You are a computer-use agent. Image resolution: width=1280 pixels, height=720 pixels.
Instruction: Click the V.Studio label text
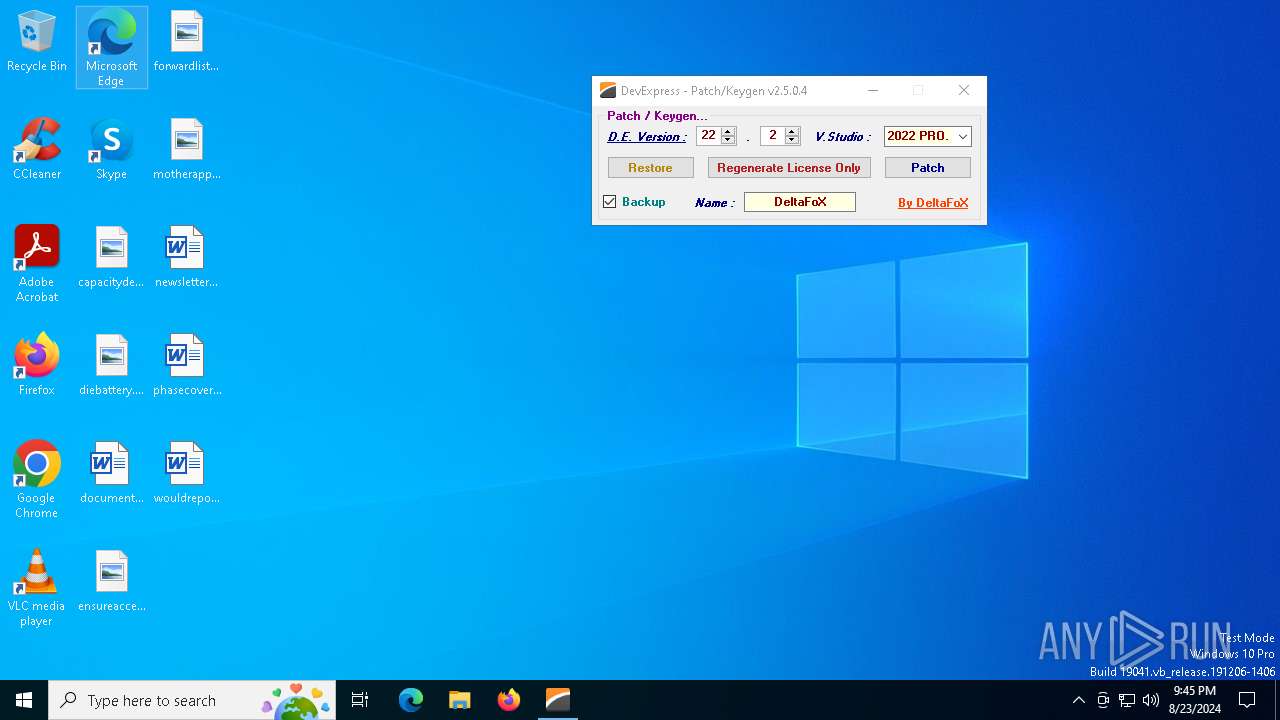tap(842, 137)
